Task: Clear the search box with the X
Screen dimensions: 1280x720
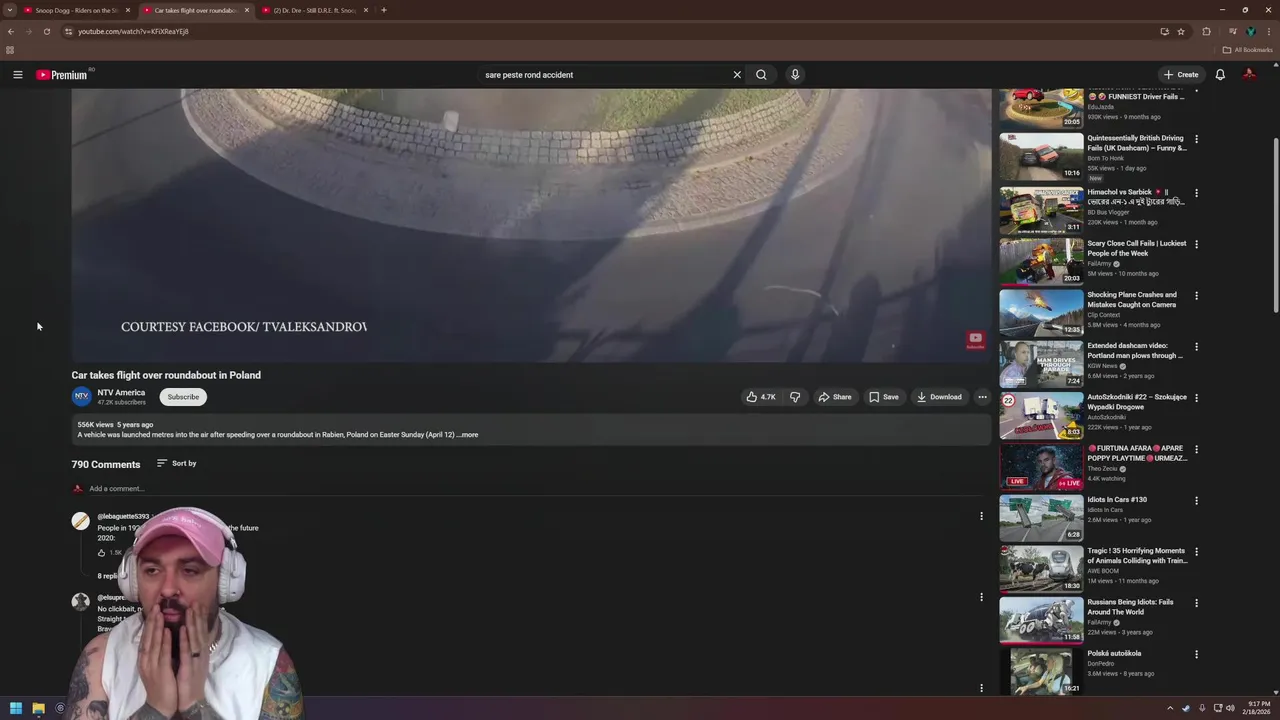Action: [x=737, y=75]
